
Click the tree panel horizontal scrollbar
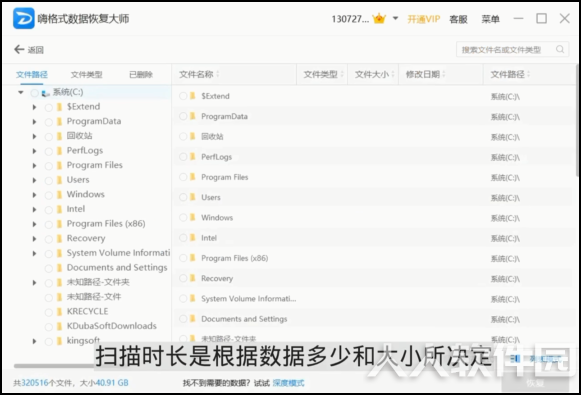(54, 366)
